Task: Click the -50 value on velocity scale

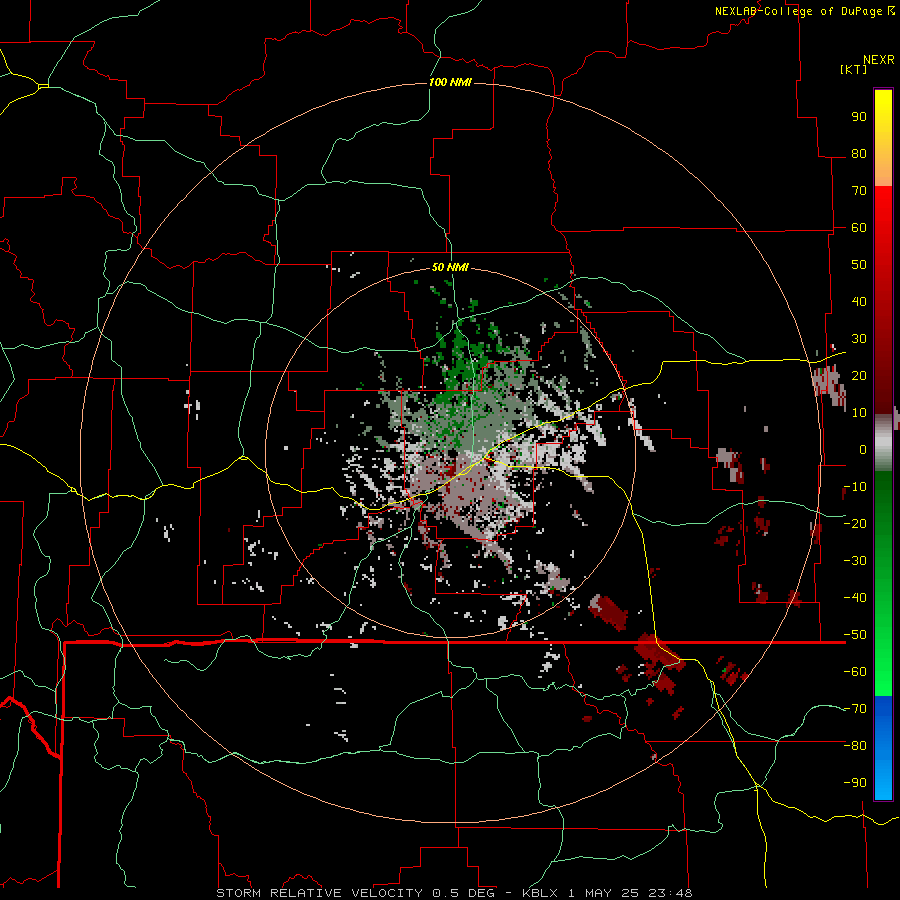Action: coord(855,635)
